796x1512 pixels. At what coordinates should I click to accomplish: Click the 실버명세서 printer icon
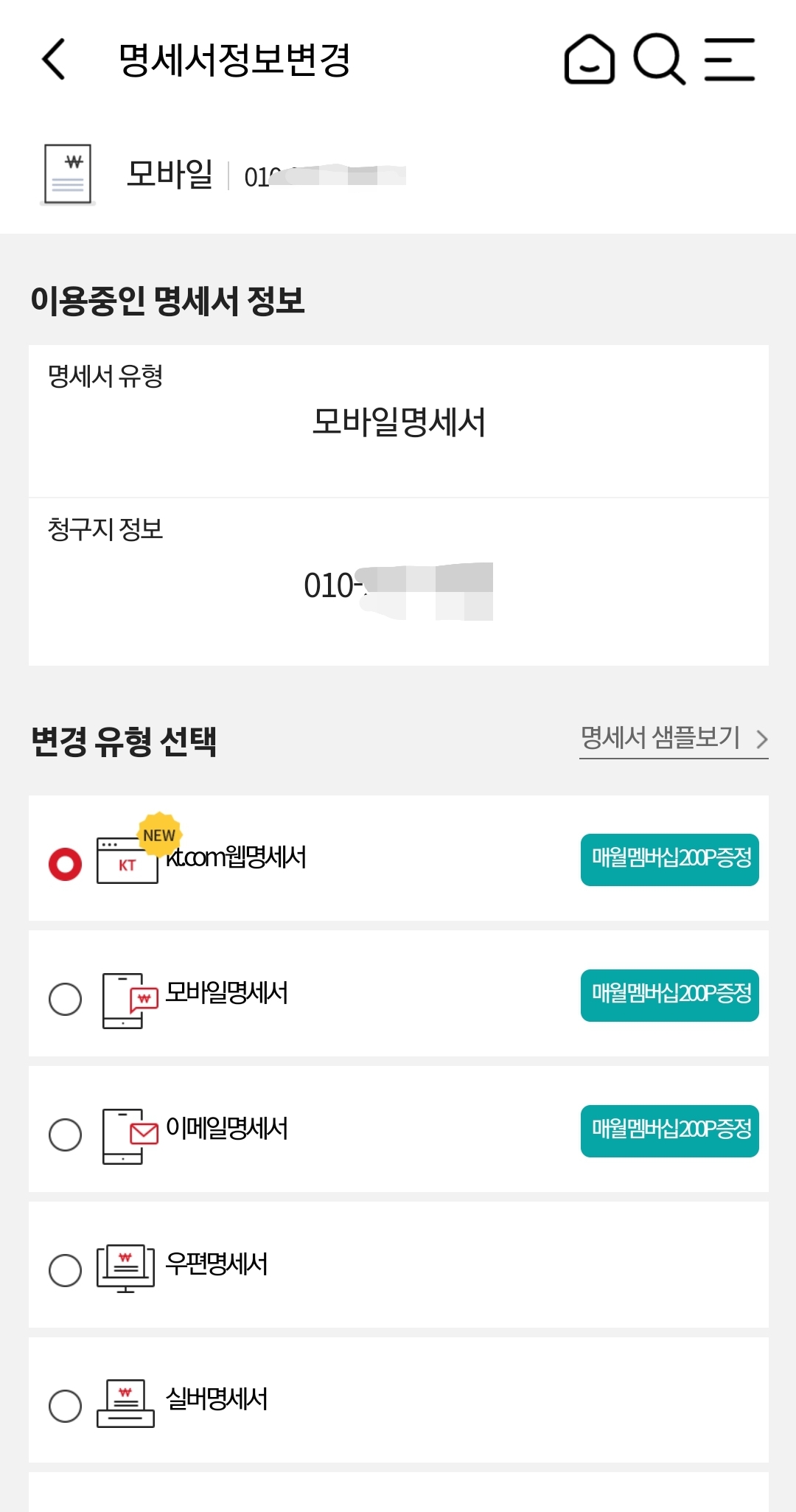(x=125, y=1404)
